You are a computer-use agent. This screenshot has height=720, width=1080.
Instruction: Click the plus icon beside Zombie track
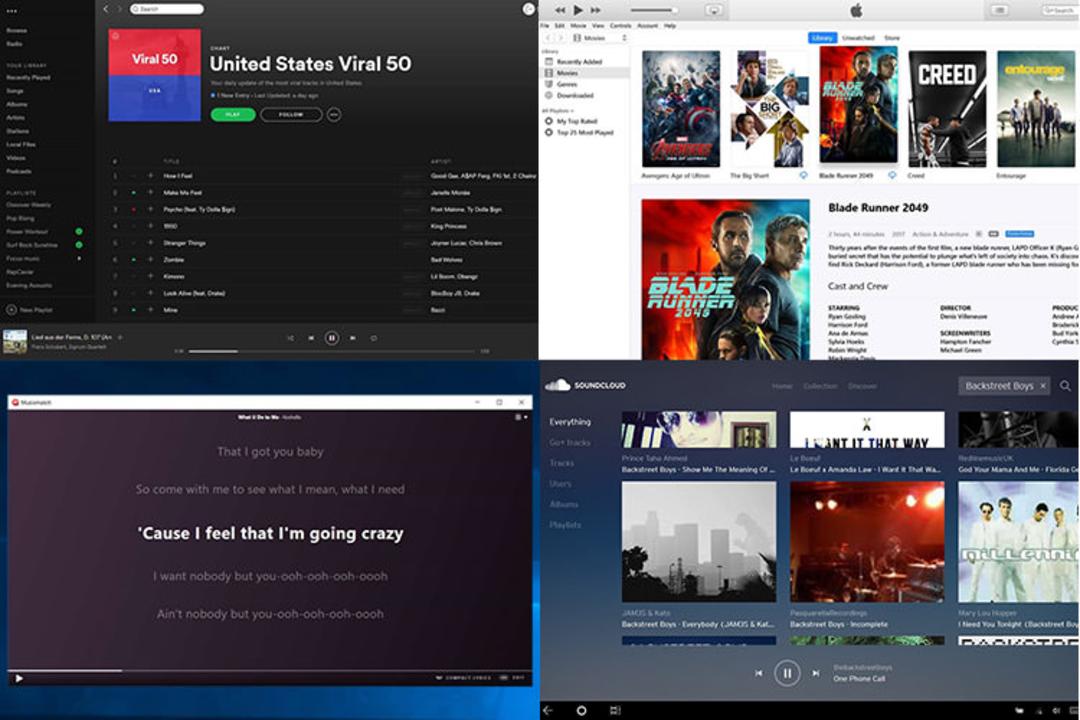[x=150, y=260]
